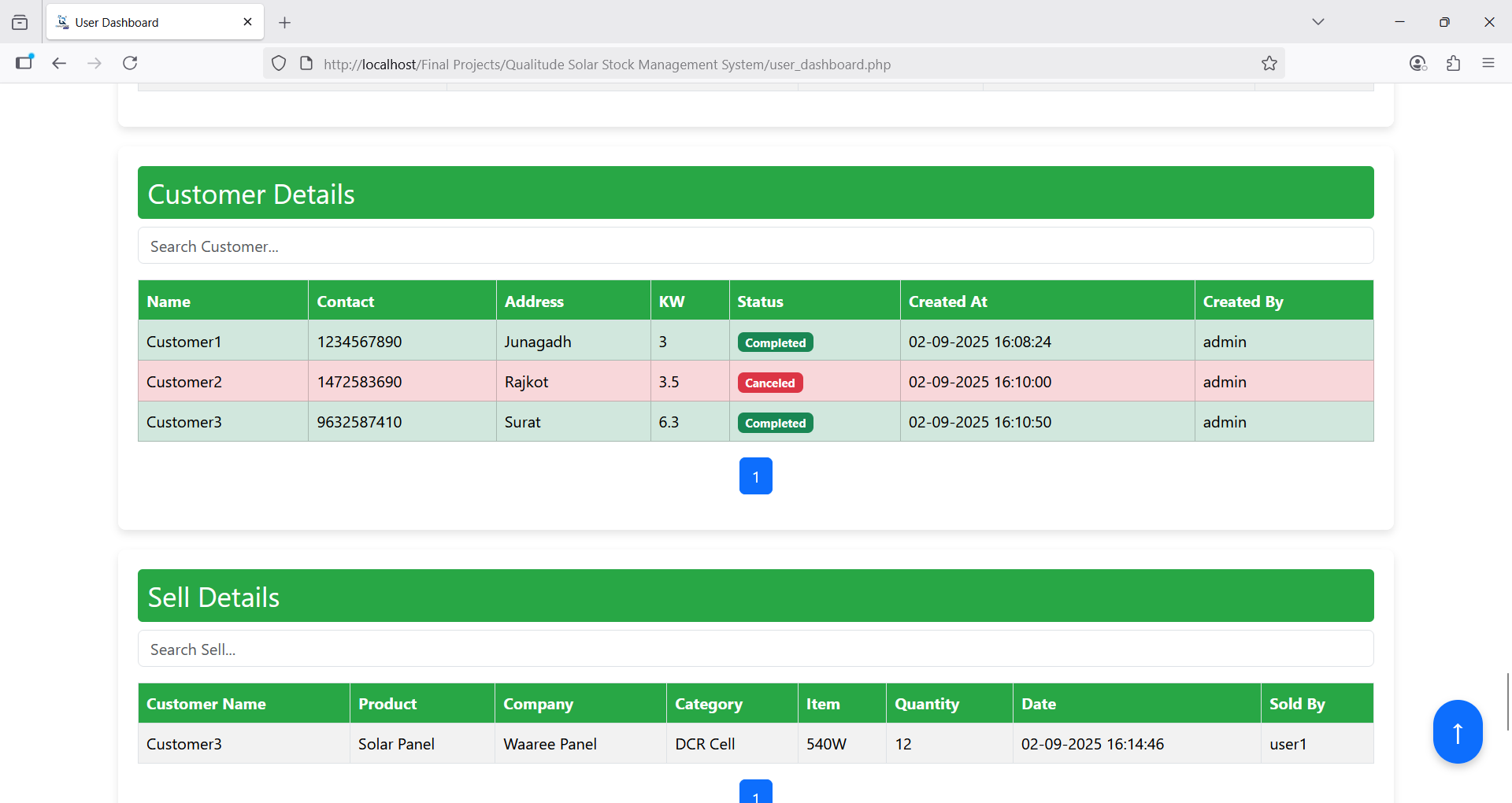Open the extensions puzzle icon
The width and height of the screenshot is (1512, 803).
coord(1453,63)
